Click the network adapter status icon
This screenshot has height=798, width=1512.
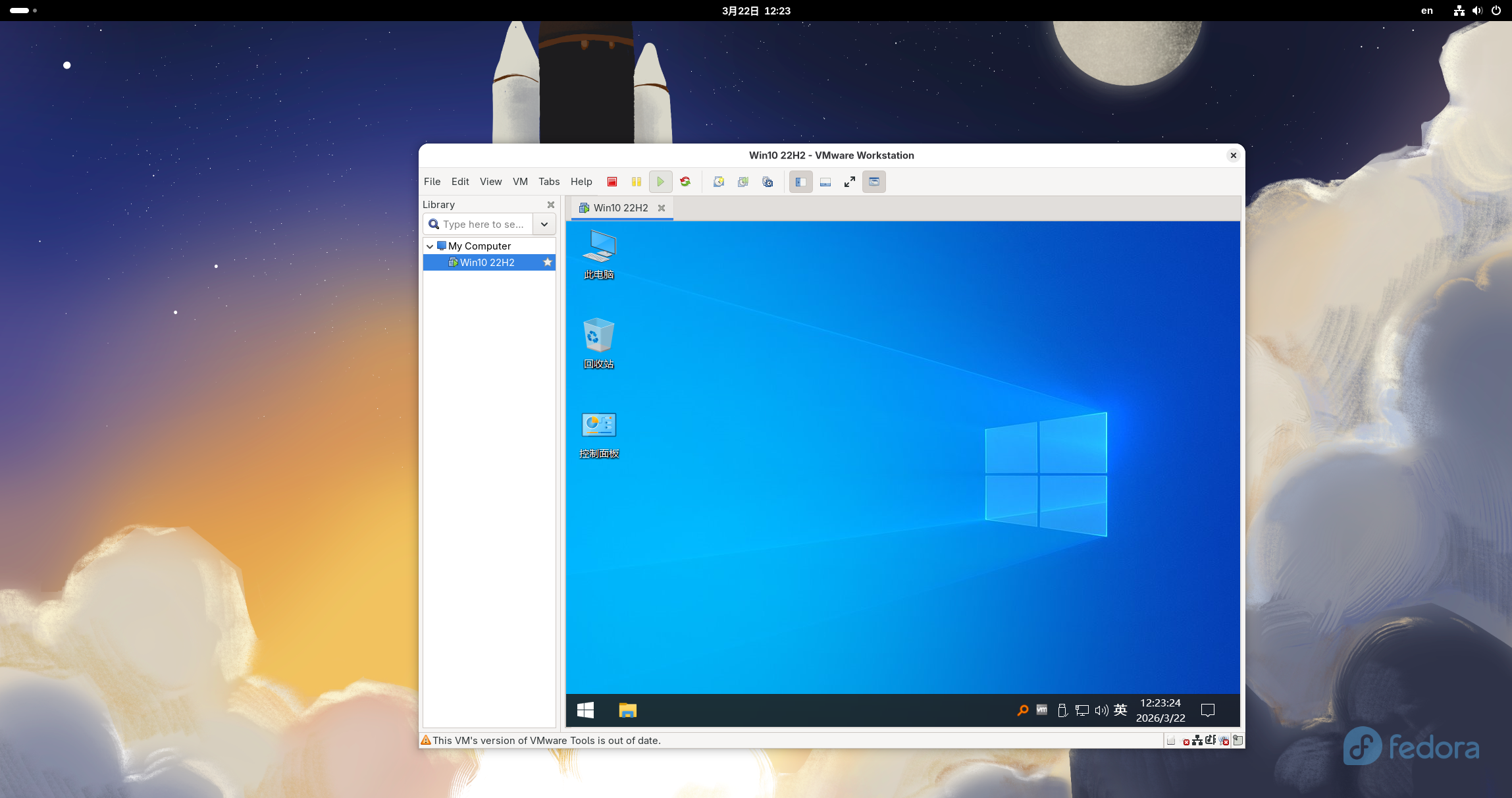pyautogui.click(x=1197, y=741)
